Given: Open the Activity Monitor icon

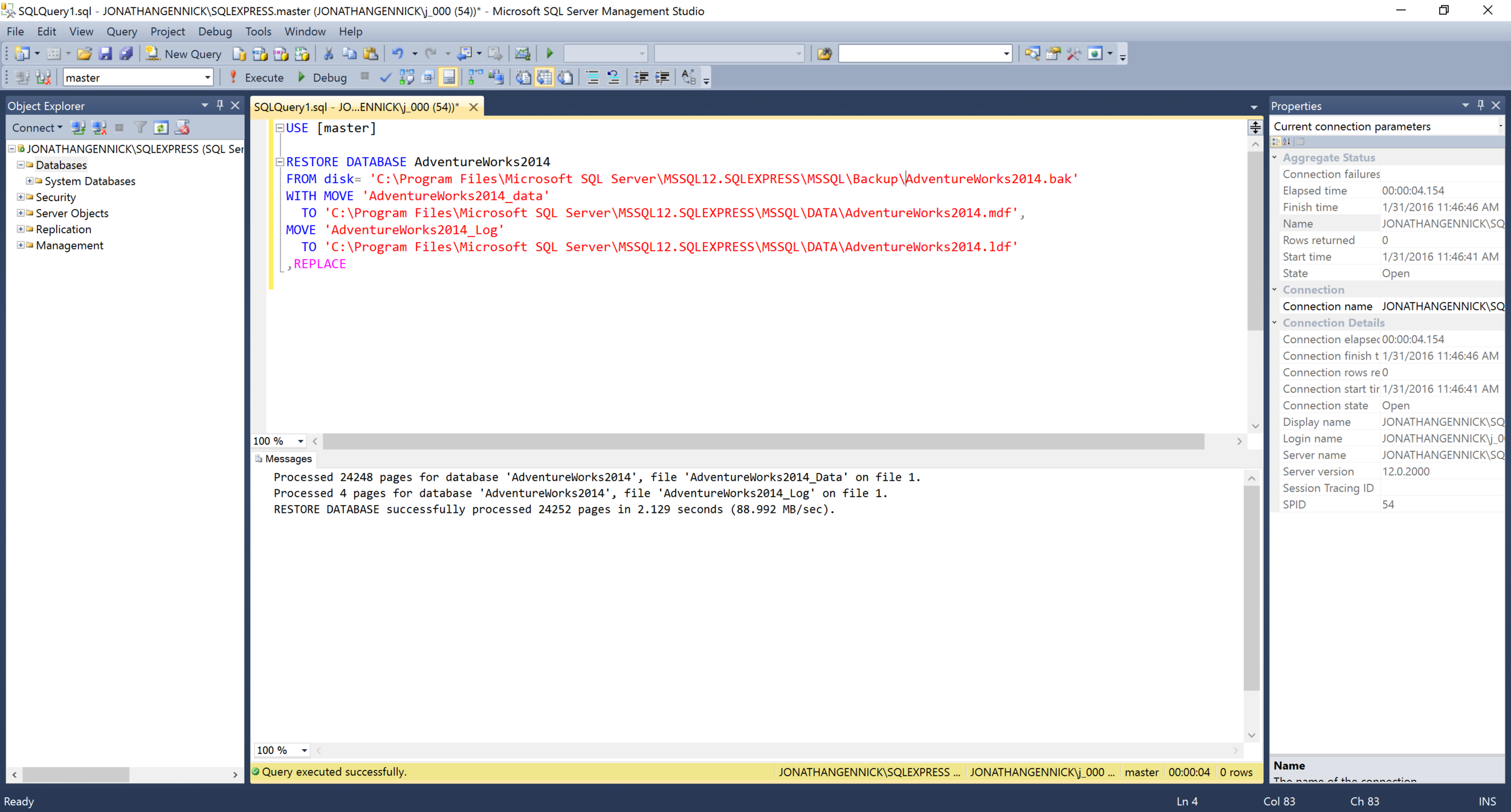Looking at the screenshot, I should [x=522, y=54].
